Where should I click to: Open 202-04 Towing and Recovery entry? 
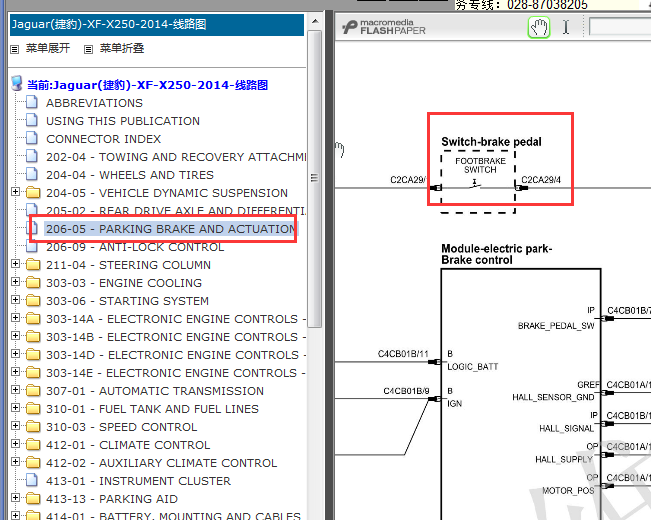[x=176, y=157]
